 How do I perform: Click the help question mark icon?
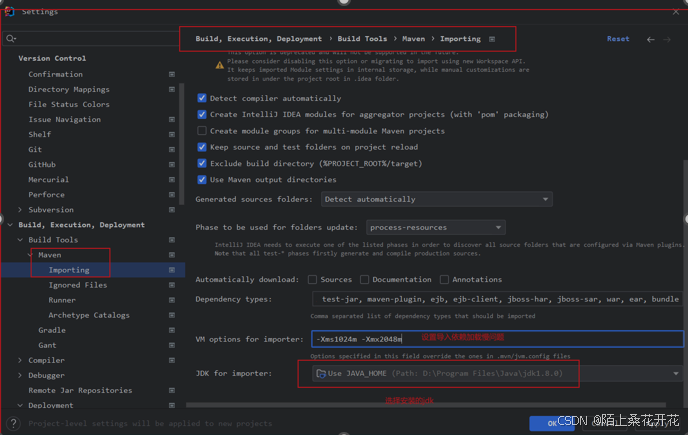14,423
